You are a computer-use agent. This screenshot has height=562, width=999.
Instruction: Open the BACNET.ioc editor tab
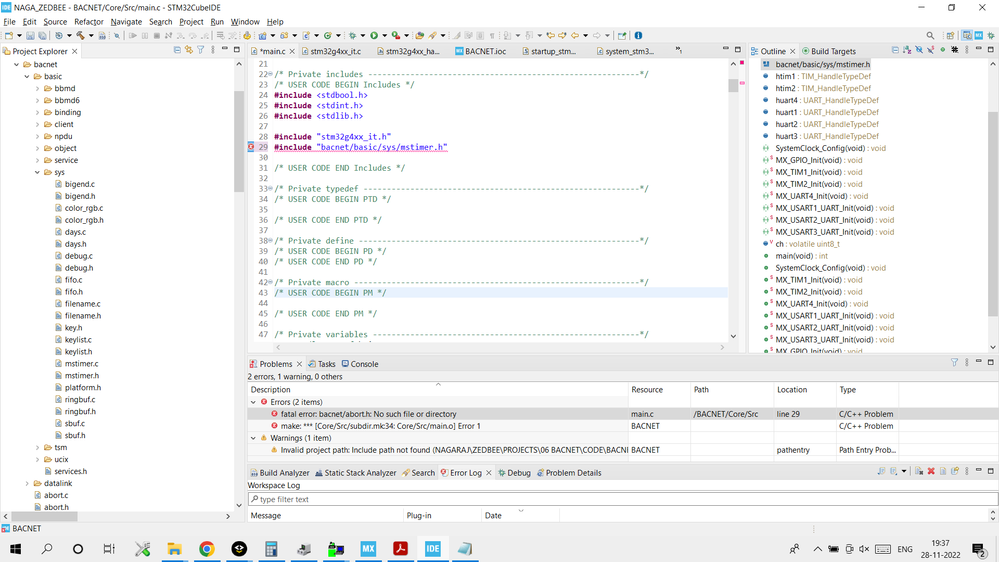point(485,51)
